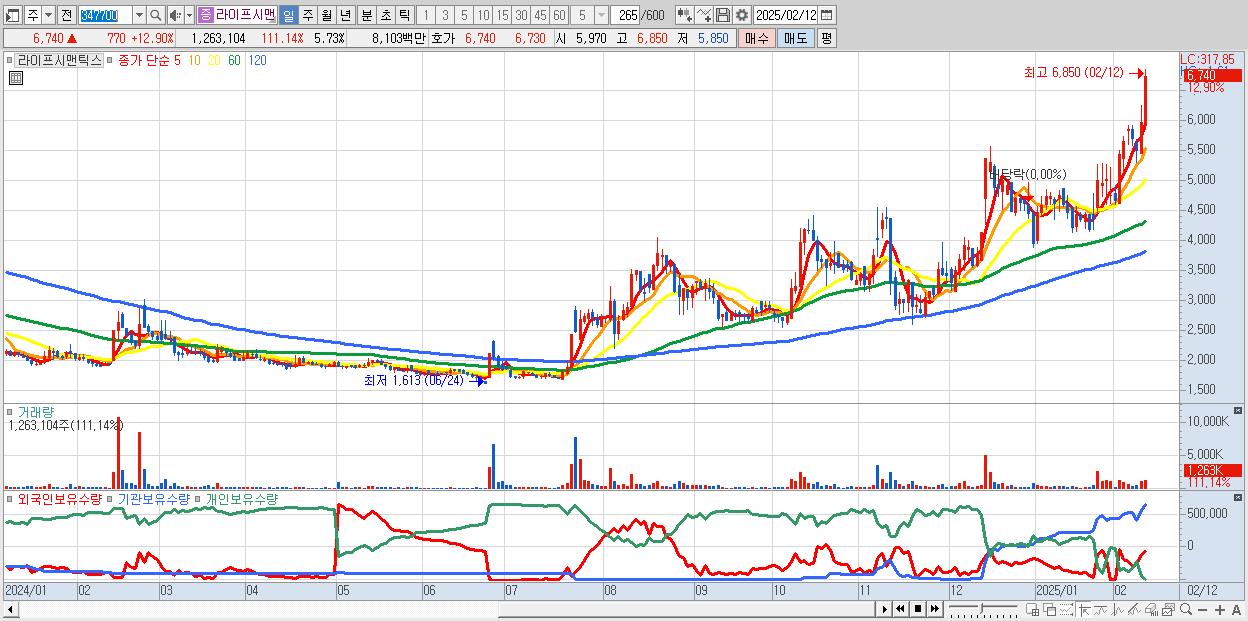The height and width of the screenshot is (621, 1248).
Task: Toggle the square marker before 라이프시맨틱스
Action: click(10, 60)
